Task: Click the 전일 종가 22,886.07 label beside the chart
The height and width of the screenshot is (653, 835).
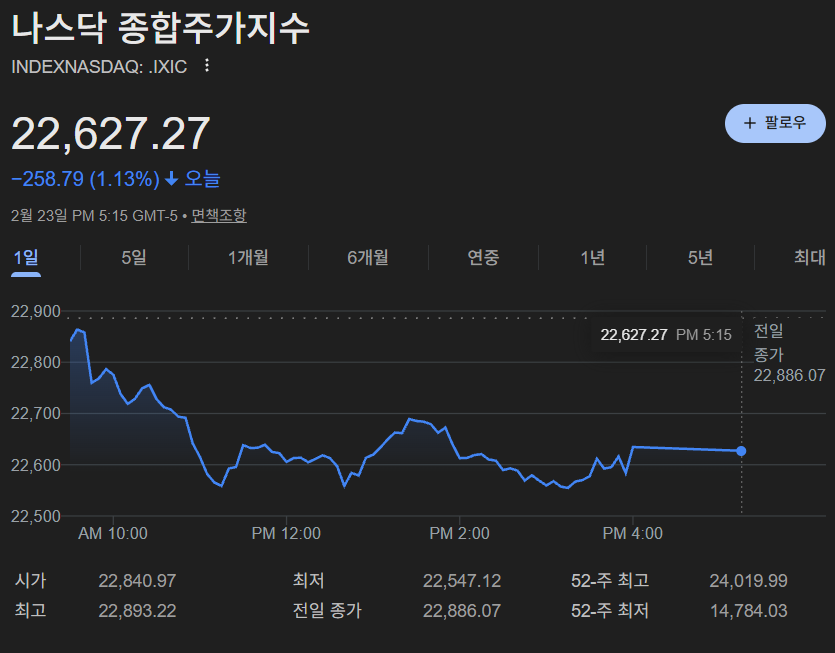Action: pyautogui.click(x=788, y=354)
